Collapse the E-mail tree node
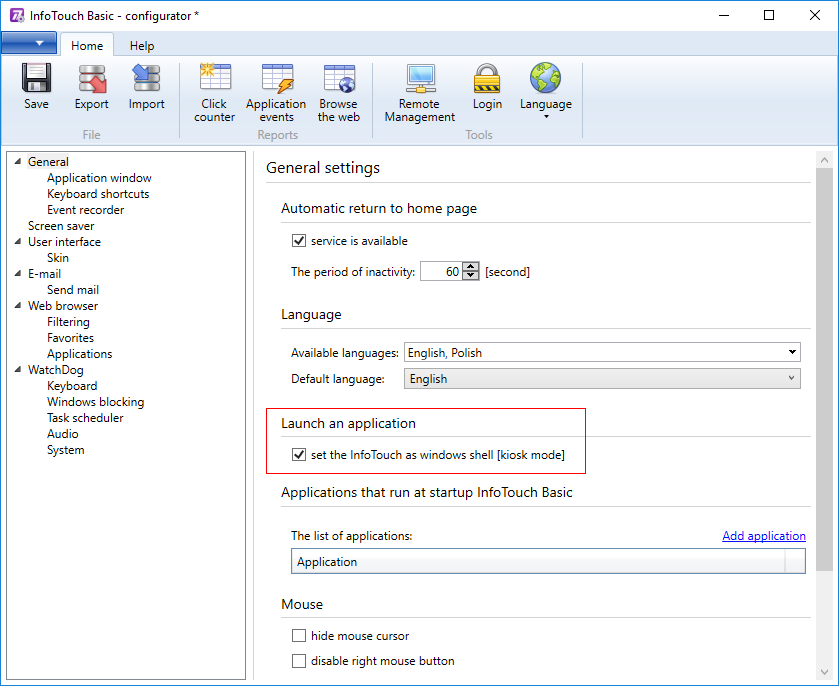Image resolution: width=839 pixels, height=686 pixels. tap(18, 273)
